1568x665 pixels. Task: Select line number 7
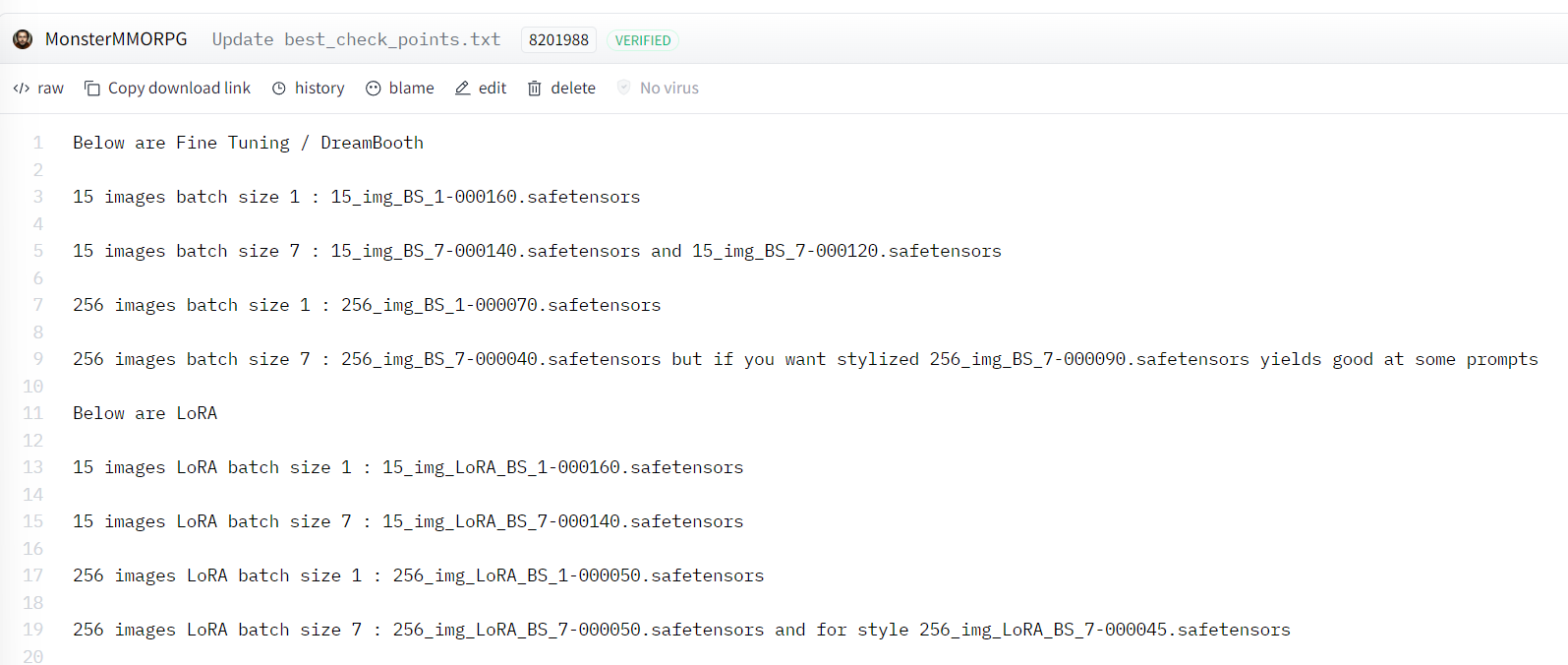38,305
